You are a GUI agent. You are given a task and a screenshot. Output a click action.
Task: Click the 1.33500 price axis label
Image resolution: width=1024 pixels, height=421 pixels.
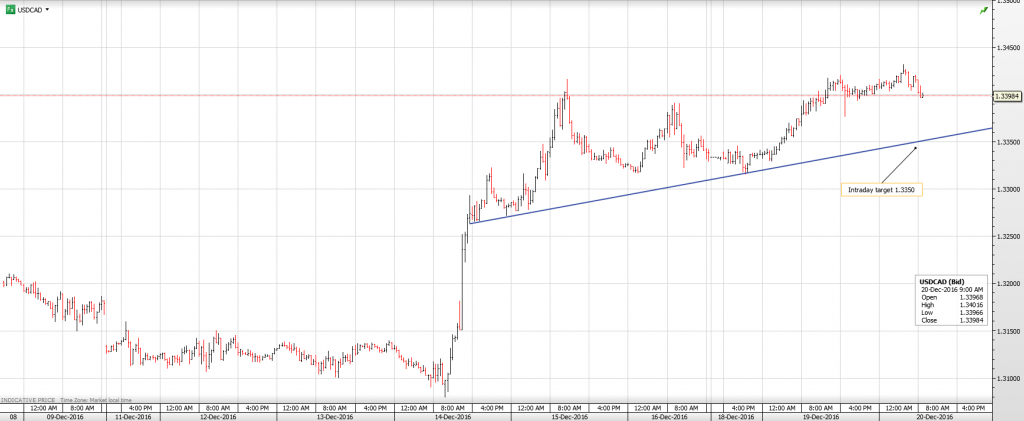pyautogui.click(x=1007, y=142)
